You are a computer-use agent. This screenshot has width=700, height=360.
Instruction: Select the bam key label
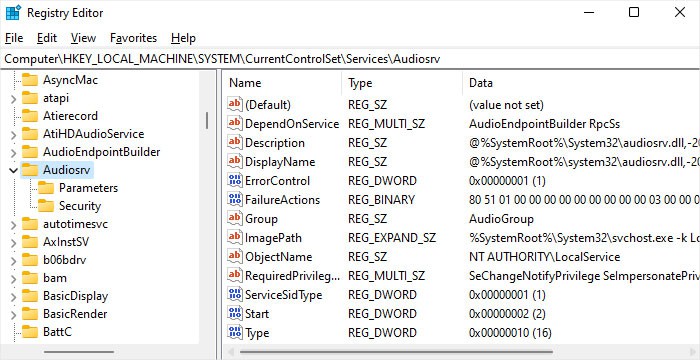(55, 278)
